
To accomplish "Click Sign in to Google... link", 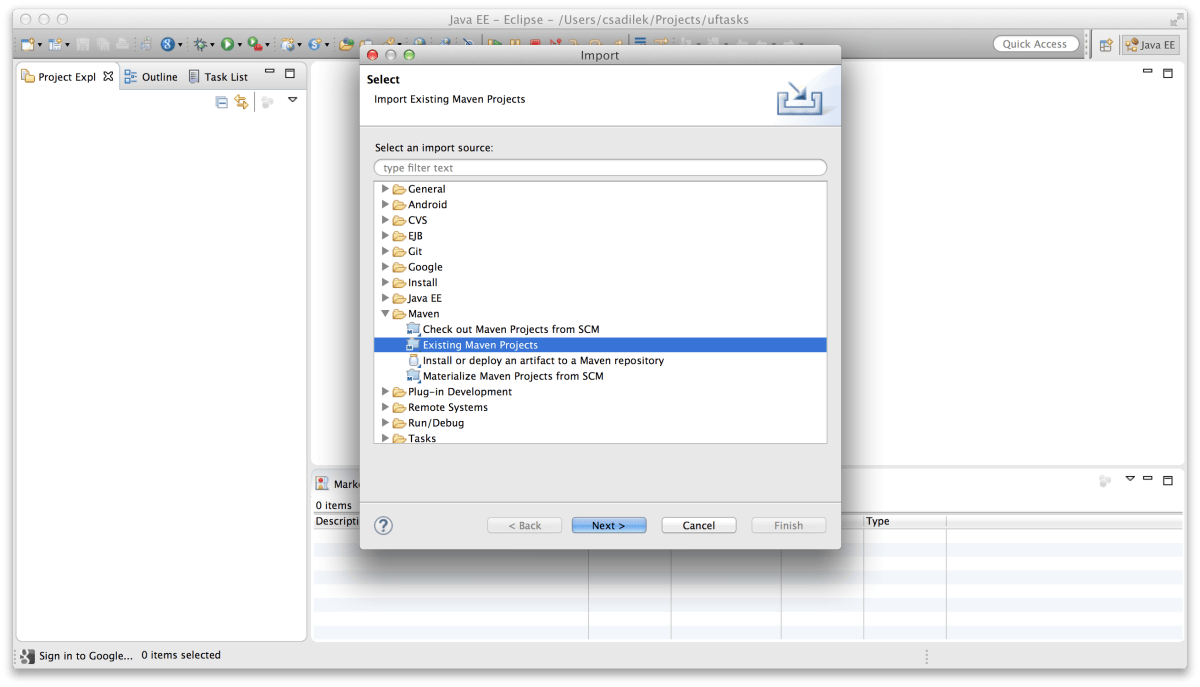I will tap(86, 656).
